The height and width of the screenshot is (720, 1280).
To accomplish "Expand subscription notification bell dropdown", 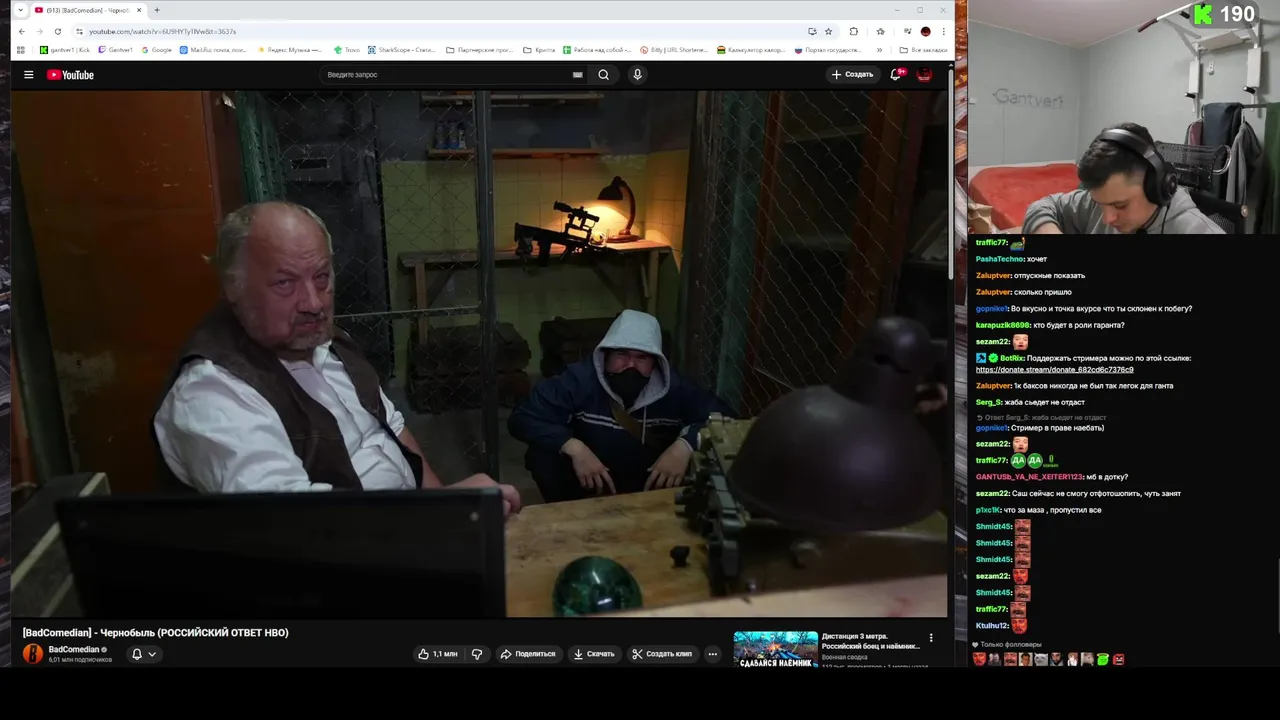I will coord(144,654).
